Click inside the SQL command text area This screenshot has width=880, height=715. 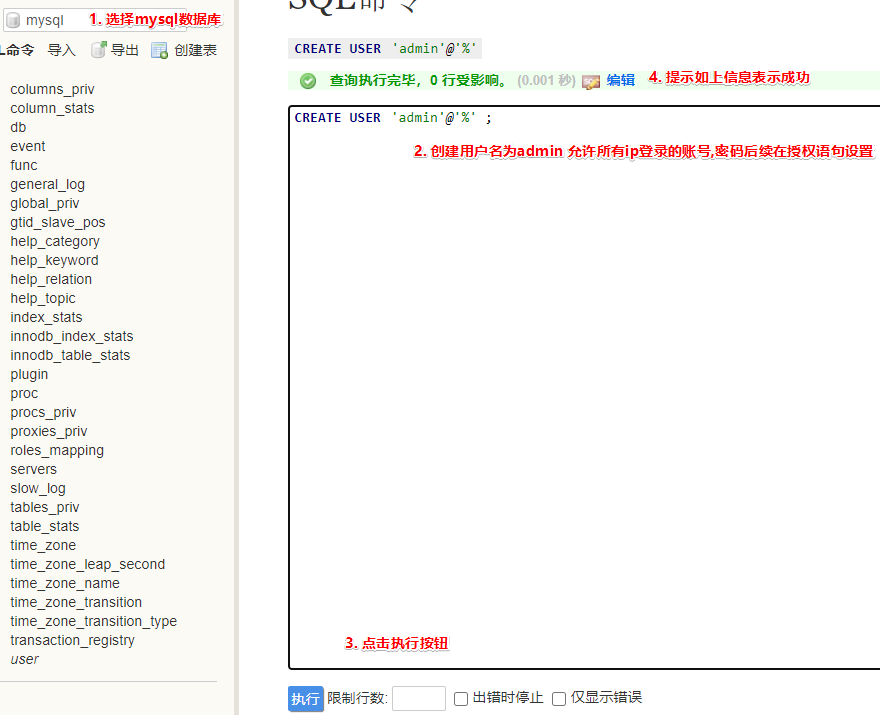point(584,387)
